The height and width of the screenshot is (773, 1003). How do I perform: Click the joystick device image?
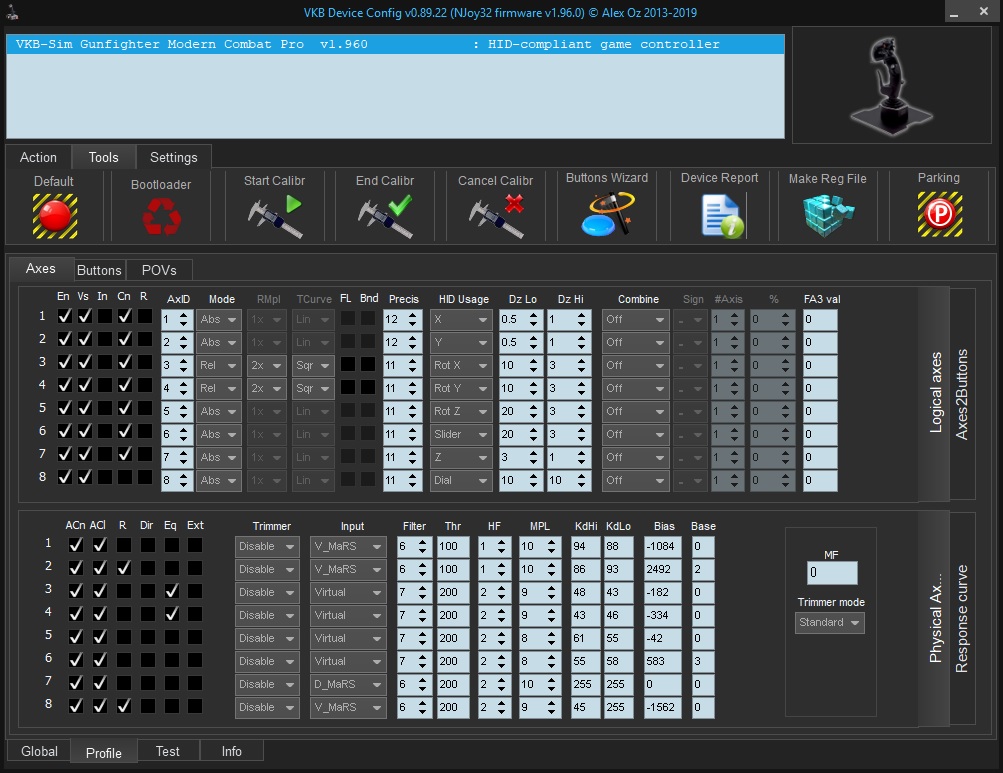pyautogui.click(x=892, y=85)
